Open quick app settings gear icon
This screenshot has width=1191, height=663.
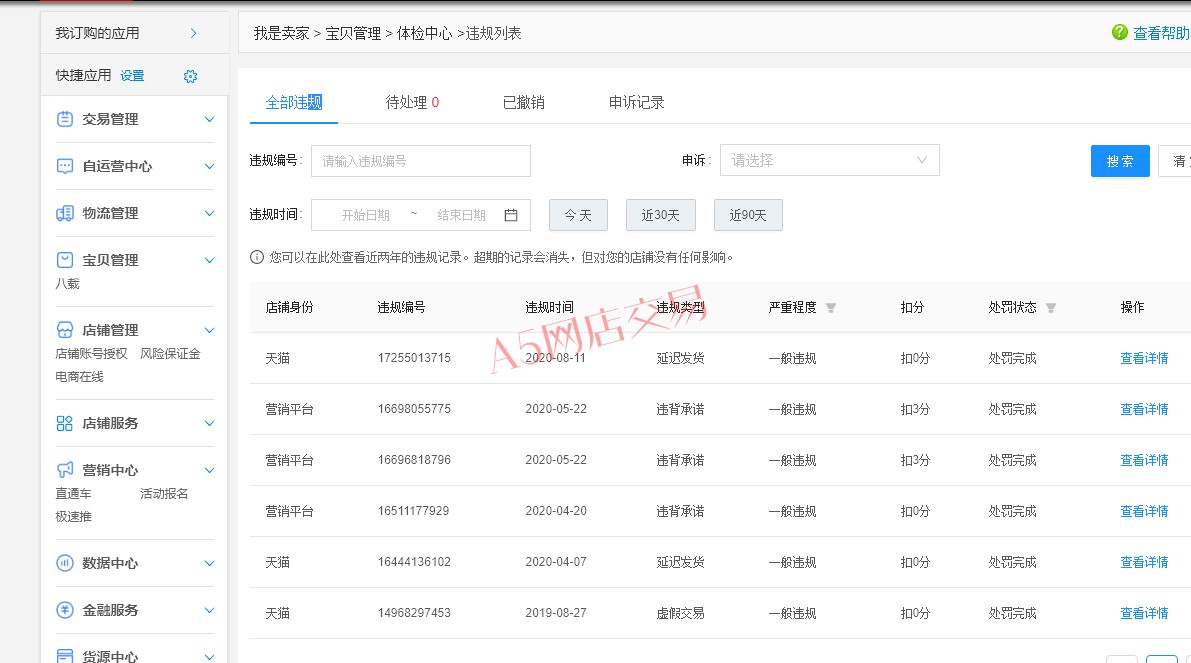coord(191,76)
